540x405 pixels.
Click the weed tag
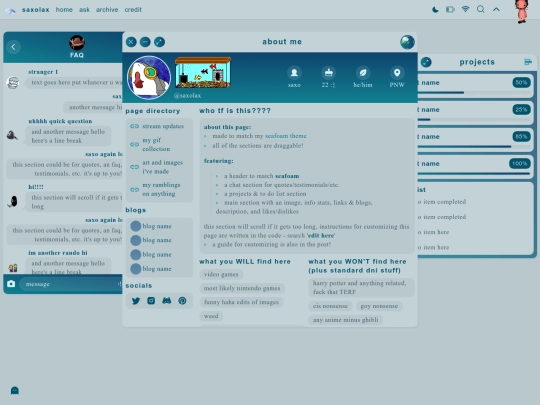pos(211,316)
